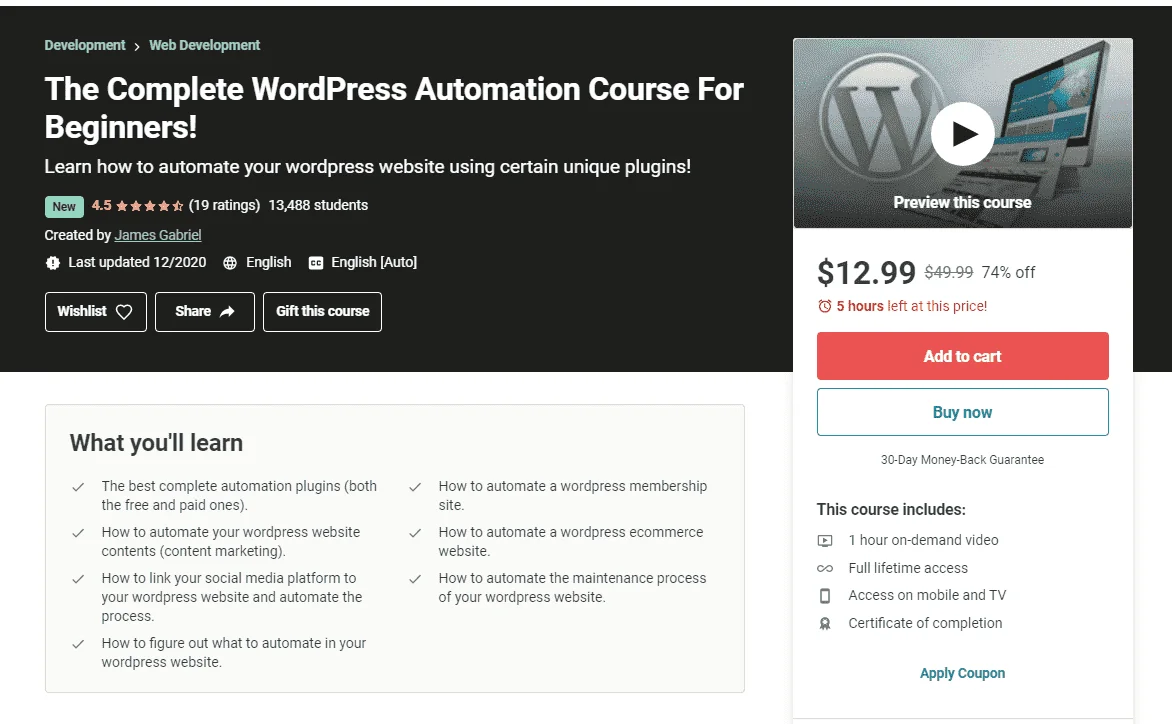Click the Wishlist button label
This screenshot has width=1172, height=724.
point(81,311)
